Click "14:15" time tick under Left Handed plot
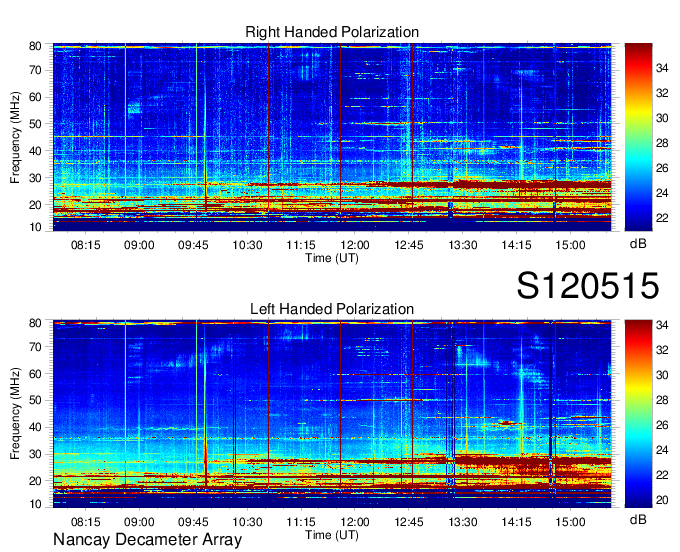 pyautogui.click(x=517, y=522)
